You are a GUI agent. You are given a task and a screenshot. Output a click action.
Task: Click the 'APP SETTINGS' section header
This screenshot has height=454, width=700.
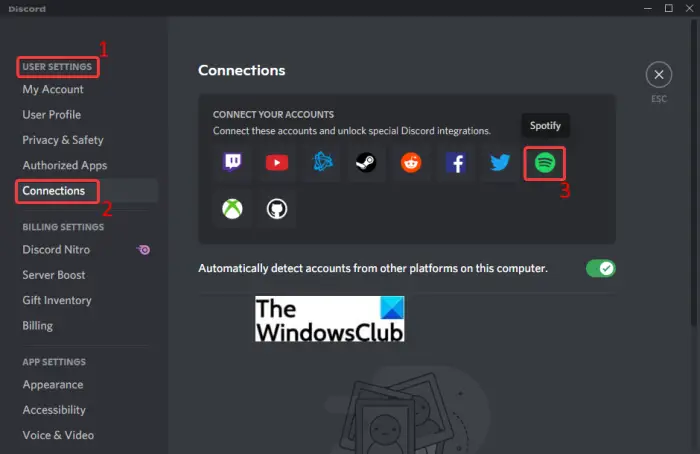click(54, 362)
